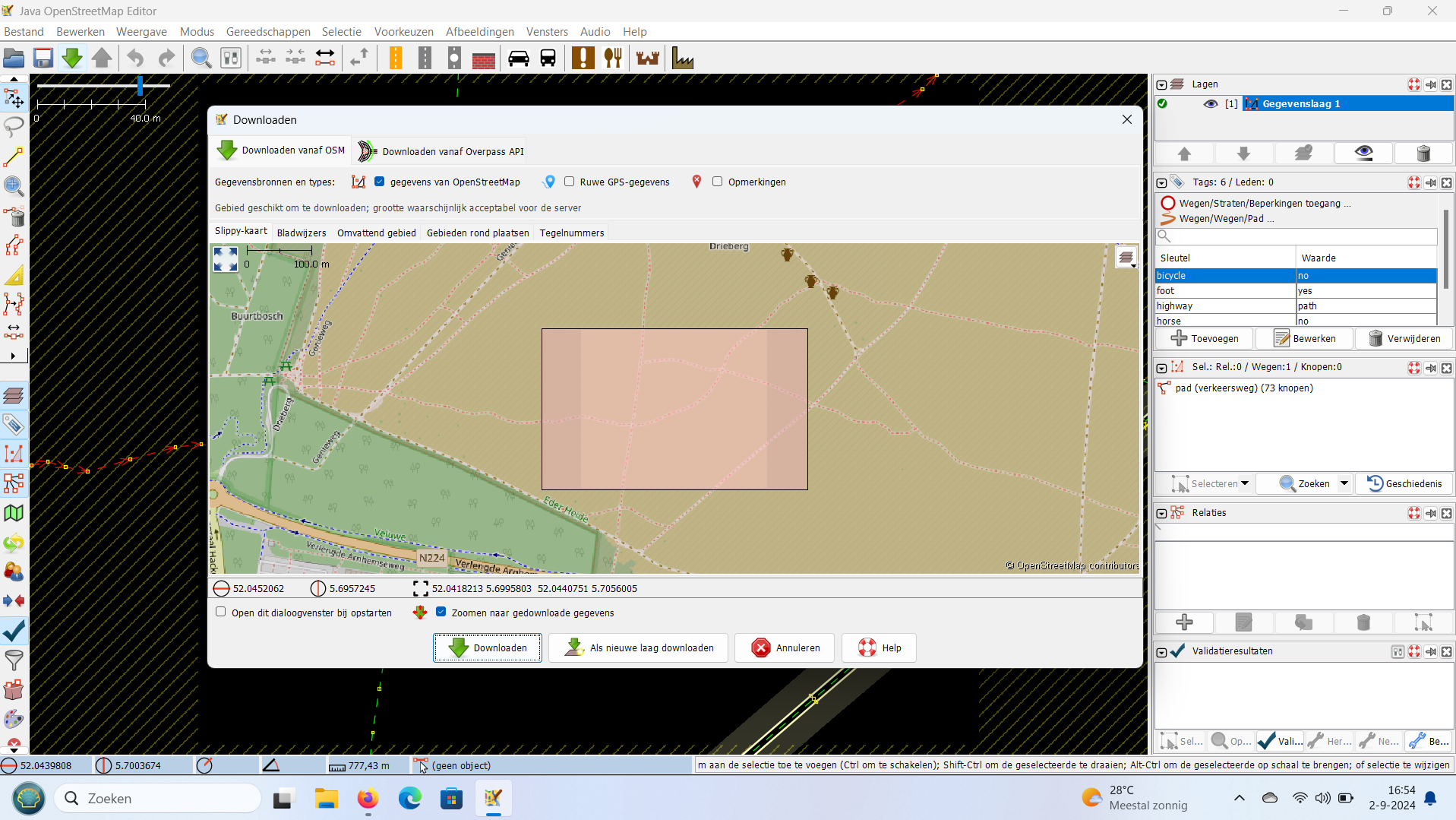The image size is (1456, 820).
Task: Open the filter funnel sidebar icon
Action: [x=14, y=660]
